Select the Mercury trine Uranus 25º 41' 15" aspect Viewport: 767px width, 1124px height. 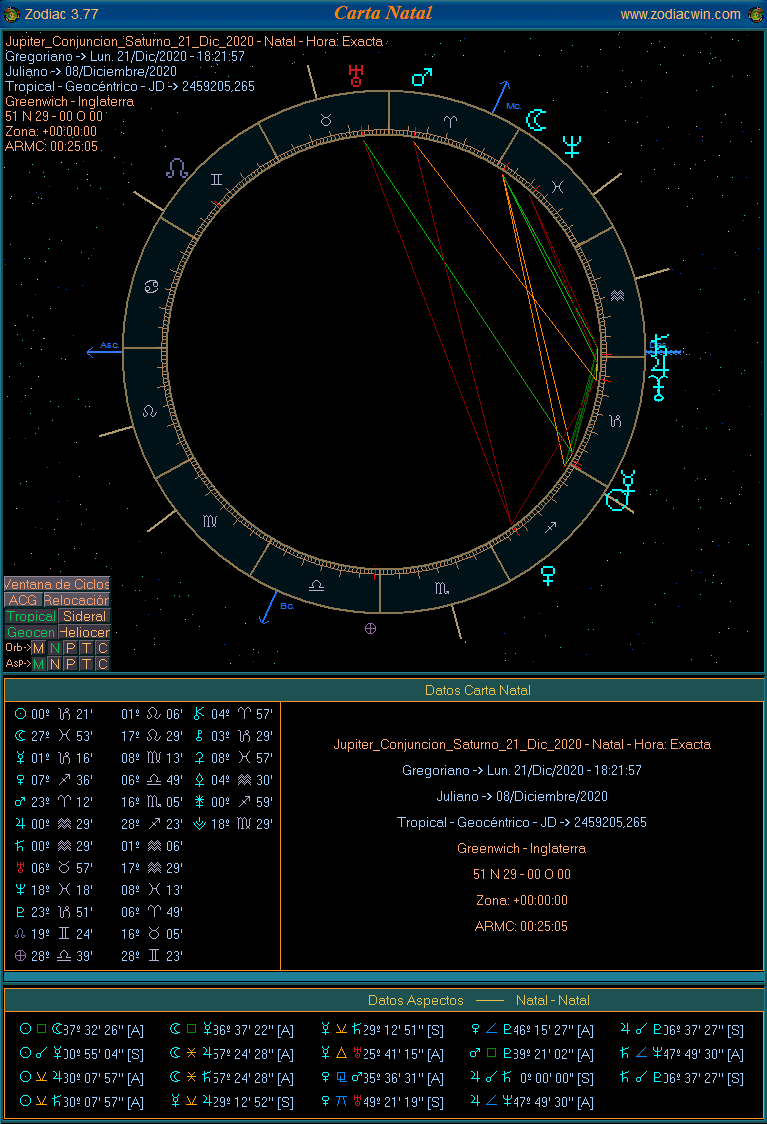click(381, 1054)
